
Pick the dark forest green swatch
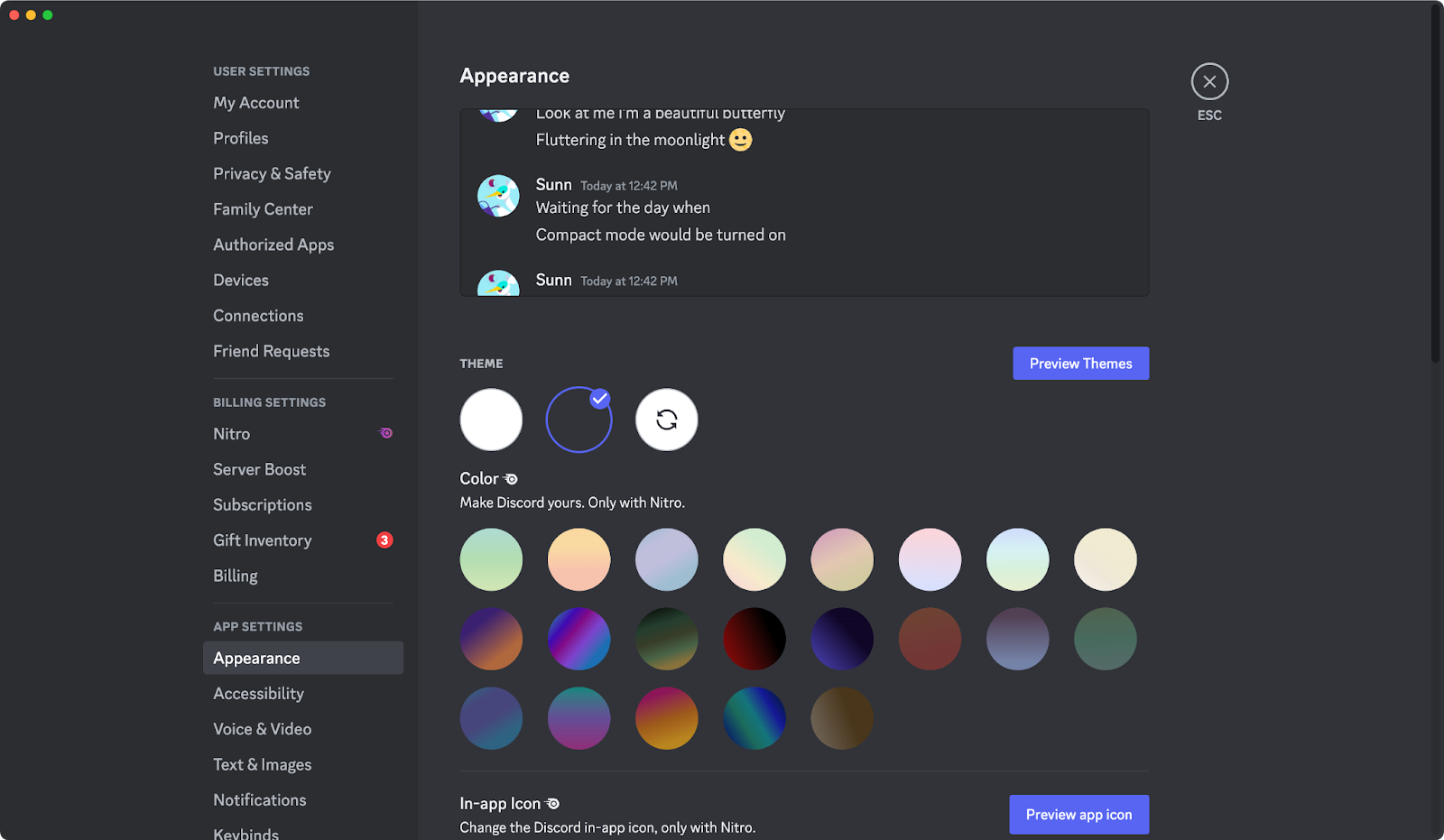(x=1105, y=639)
